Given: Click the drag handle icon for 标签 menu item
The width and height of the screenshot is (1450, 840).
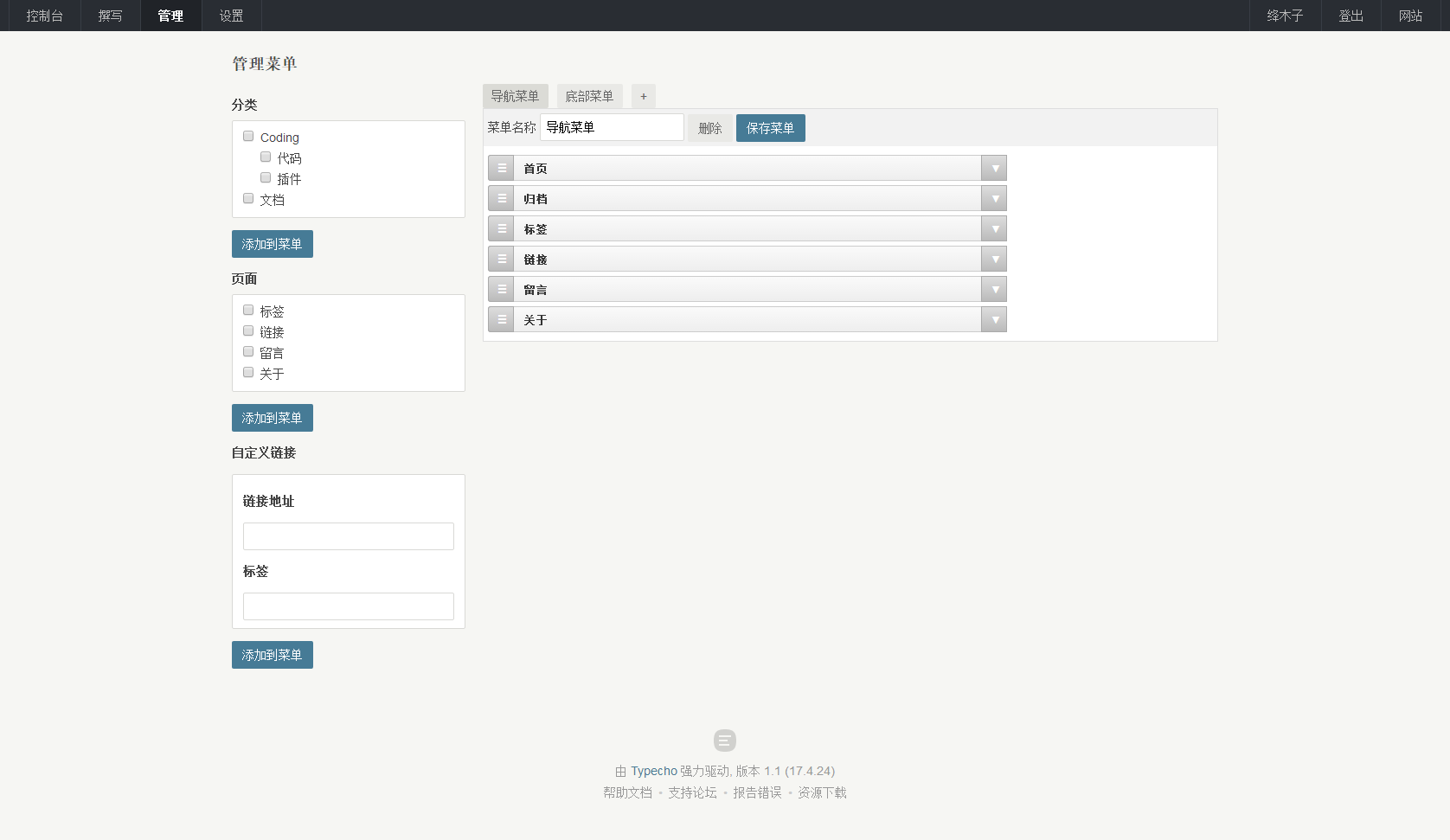Looking at the screenshot, I should pos(501,228).
